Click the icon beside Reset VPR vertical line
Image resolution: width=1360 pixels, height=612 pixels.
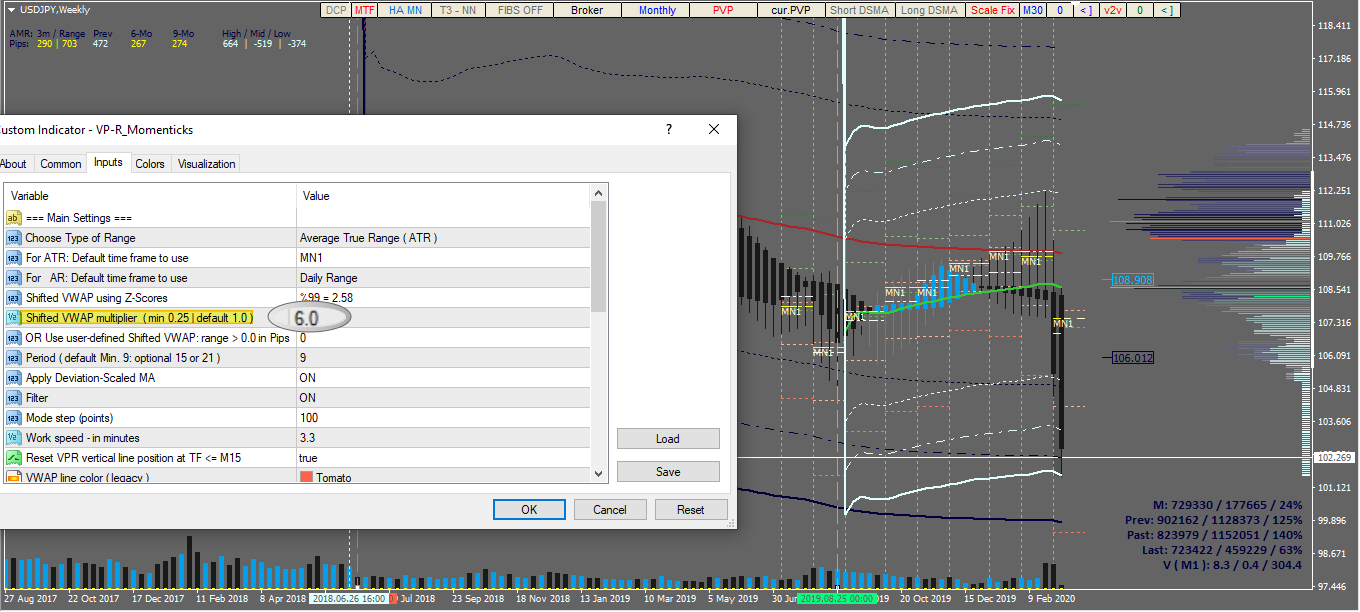[14, 458]
